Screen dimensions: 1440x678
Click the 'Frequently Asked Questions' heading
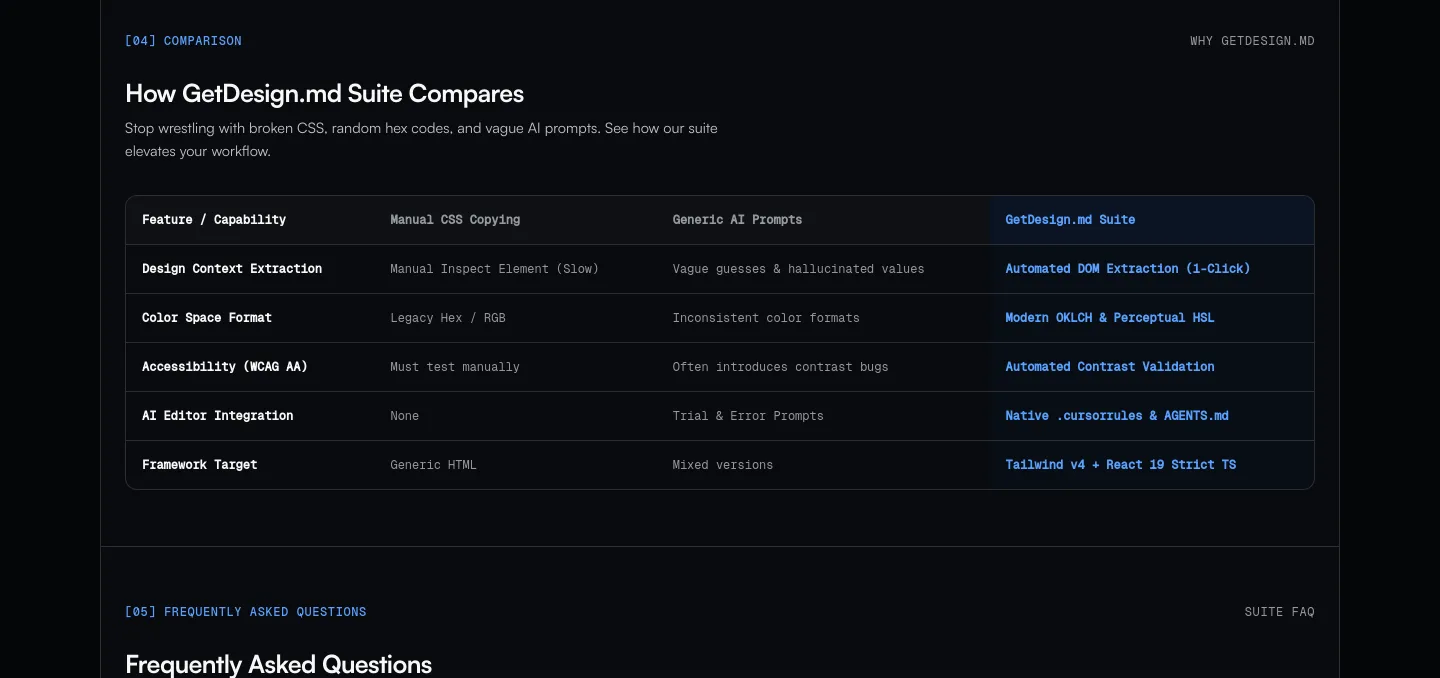(279, 665)
